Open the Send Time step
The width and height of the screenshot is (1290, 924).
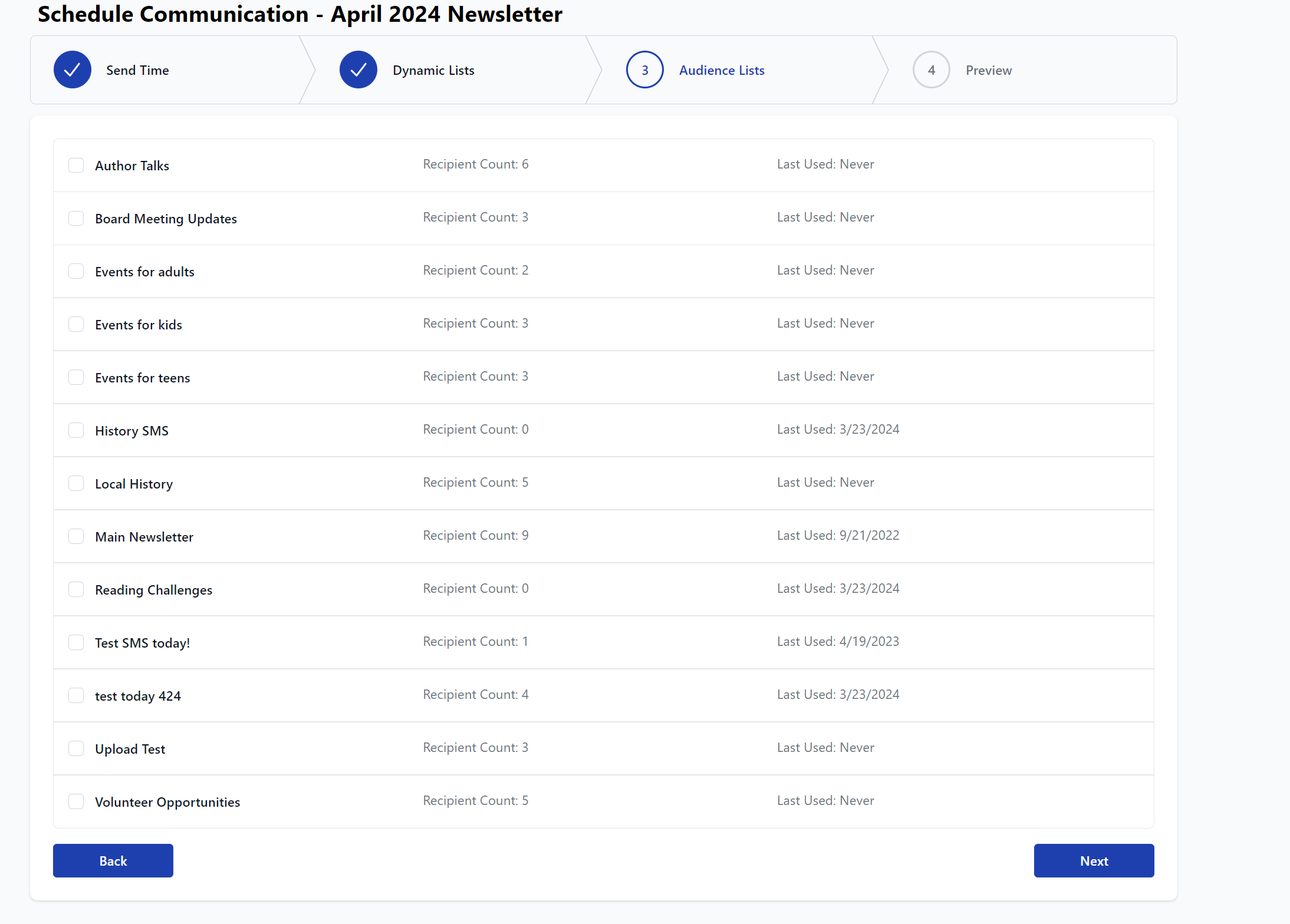pos(137,70)
